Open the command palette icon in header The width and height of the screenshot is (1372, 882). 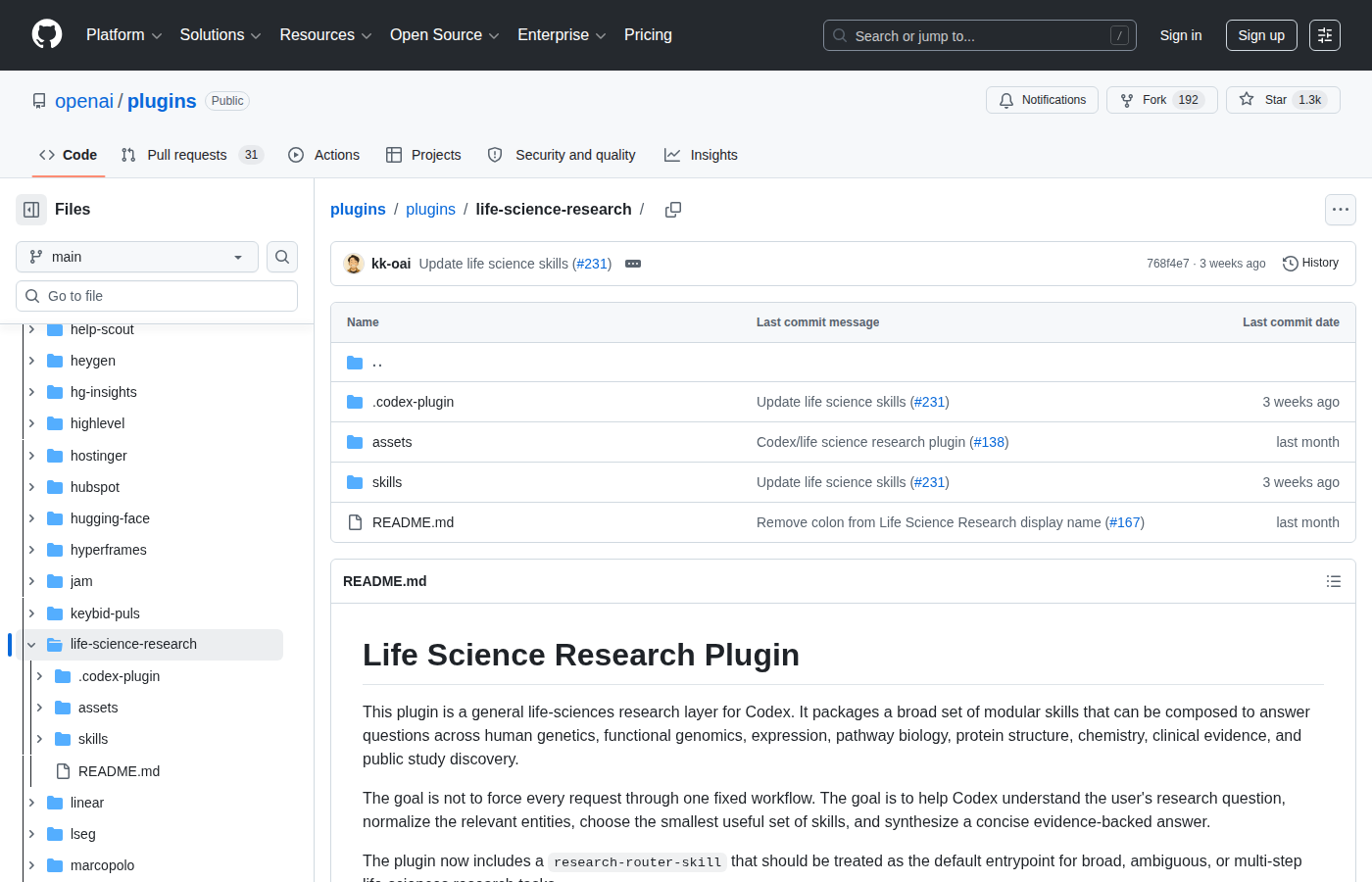1325,35
